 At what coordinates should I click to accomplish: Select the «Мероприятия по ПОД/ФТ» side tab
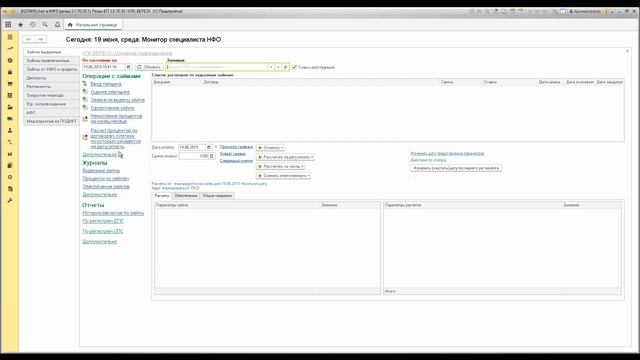click(x=51, y=121)
